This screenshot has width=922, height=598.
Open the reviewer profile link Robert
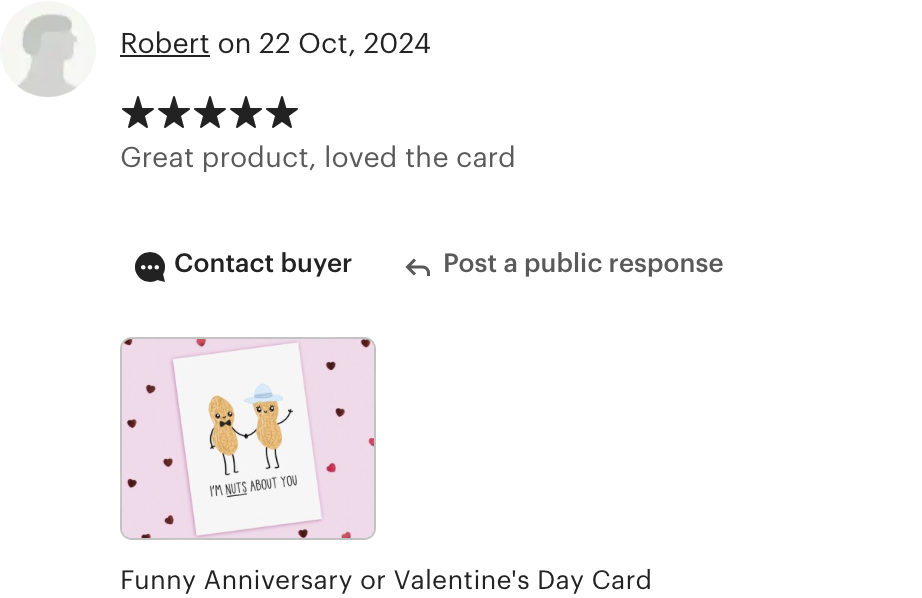pos(165,44)
